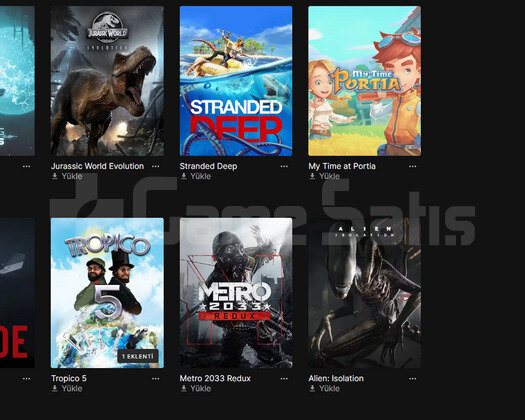Open options menu for Tropico 5

click(x=155, y=379)
